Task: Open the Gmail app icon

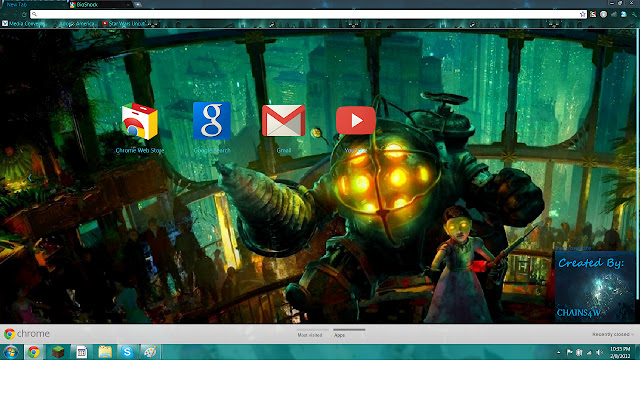Action: (284, 121)
